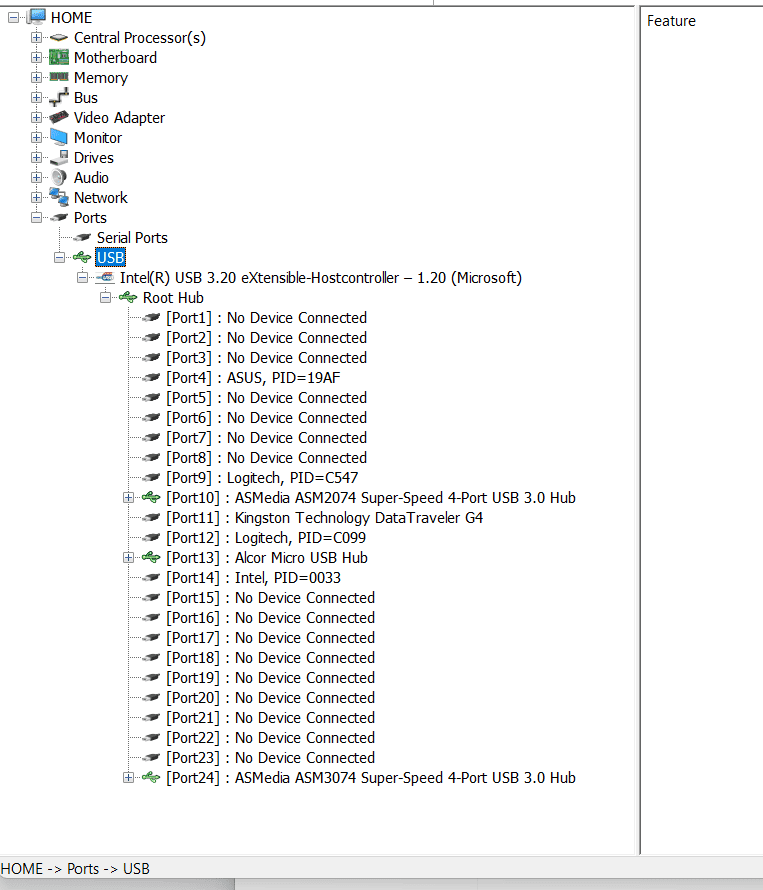Click the Serial Ports icon

coord(82,237)
